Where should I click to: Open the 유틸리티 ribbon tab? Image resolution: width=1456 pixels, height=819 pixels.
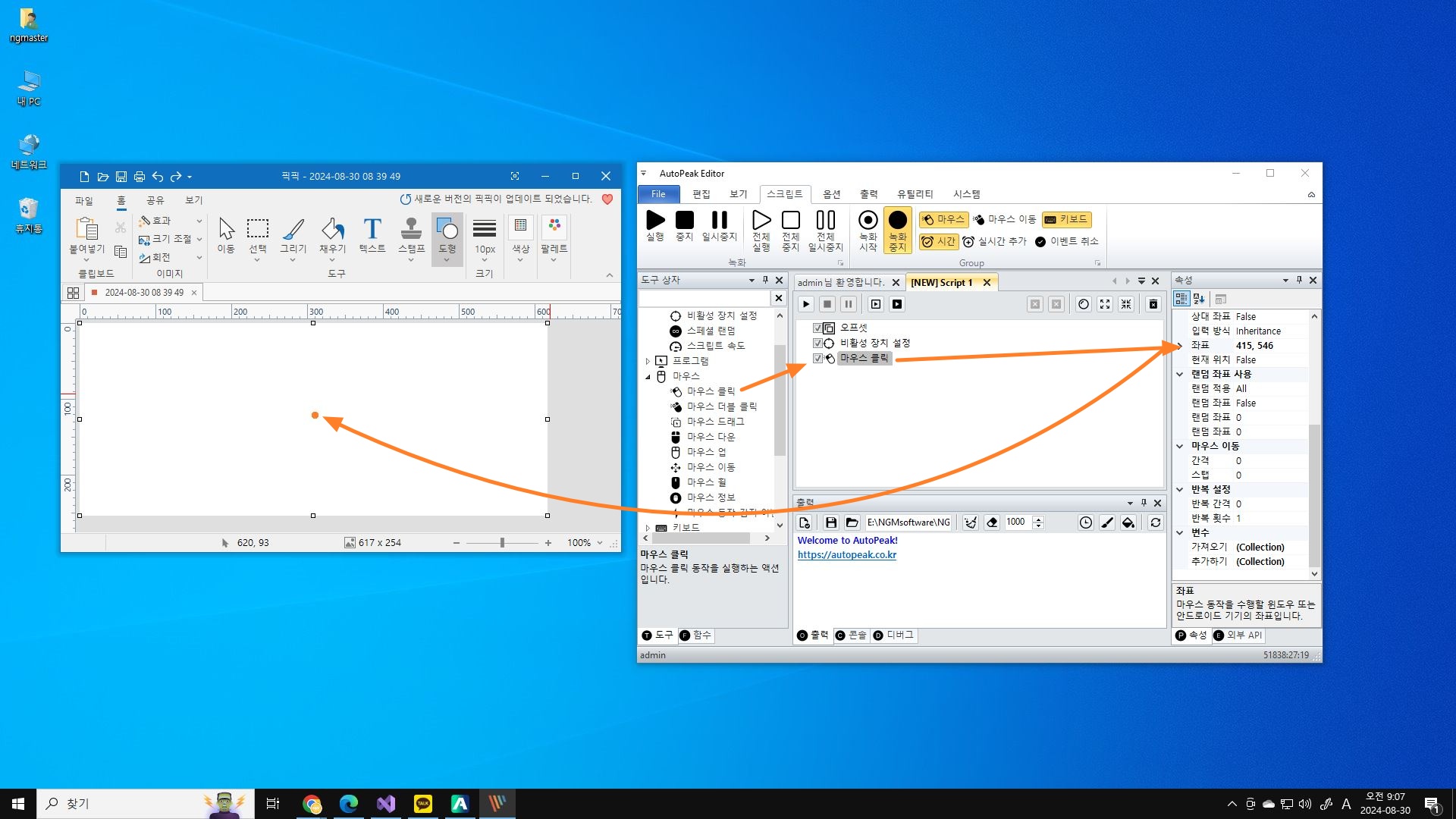coord(915,194)
